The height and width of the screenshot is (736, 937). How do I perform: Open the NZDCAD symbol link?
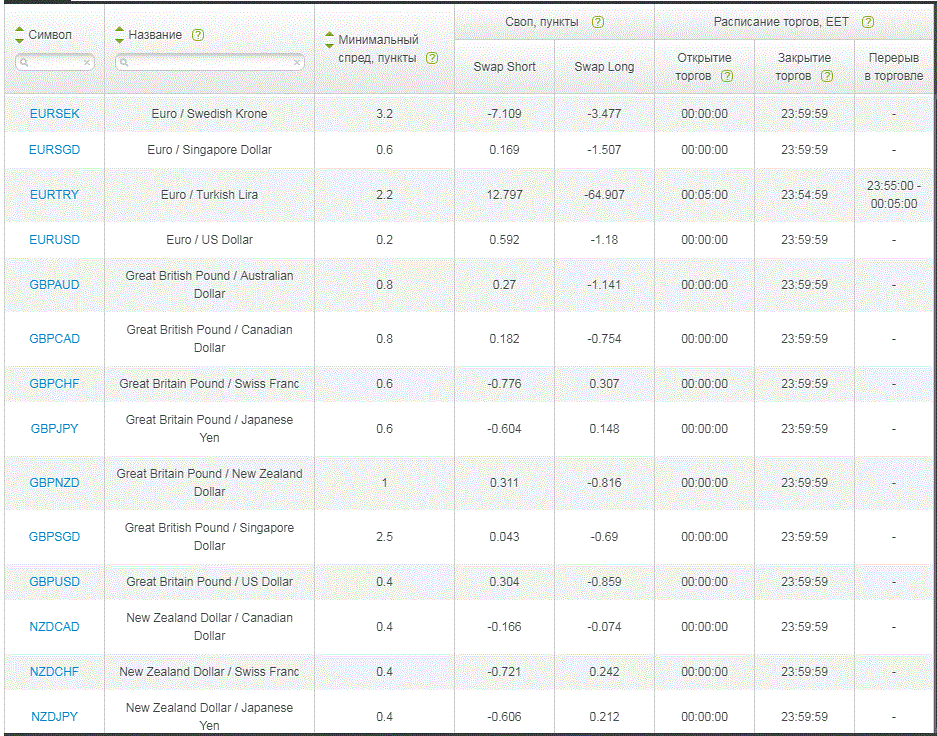coord(55,627)
